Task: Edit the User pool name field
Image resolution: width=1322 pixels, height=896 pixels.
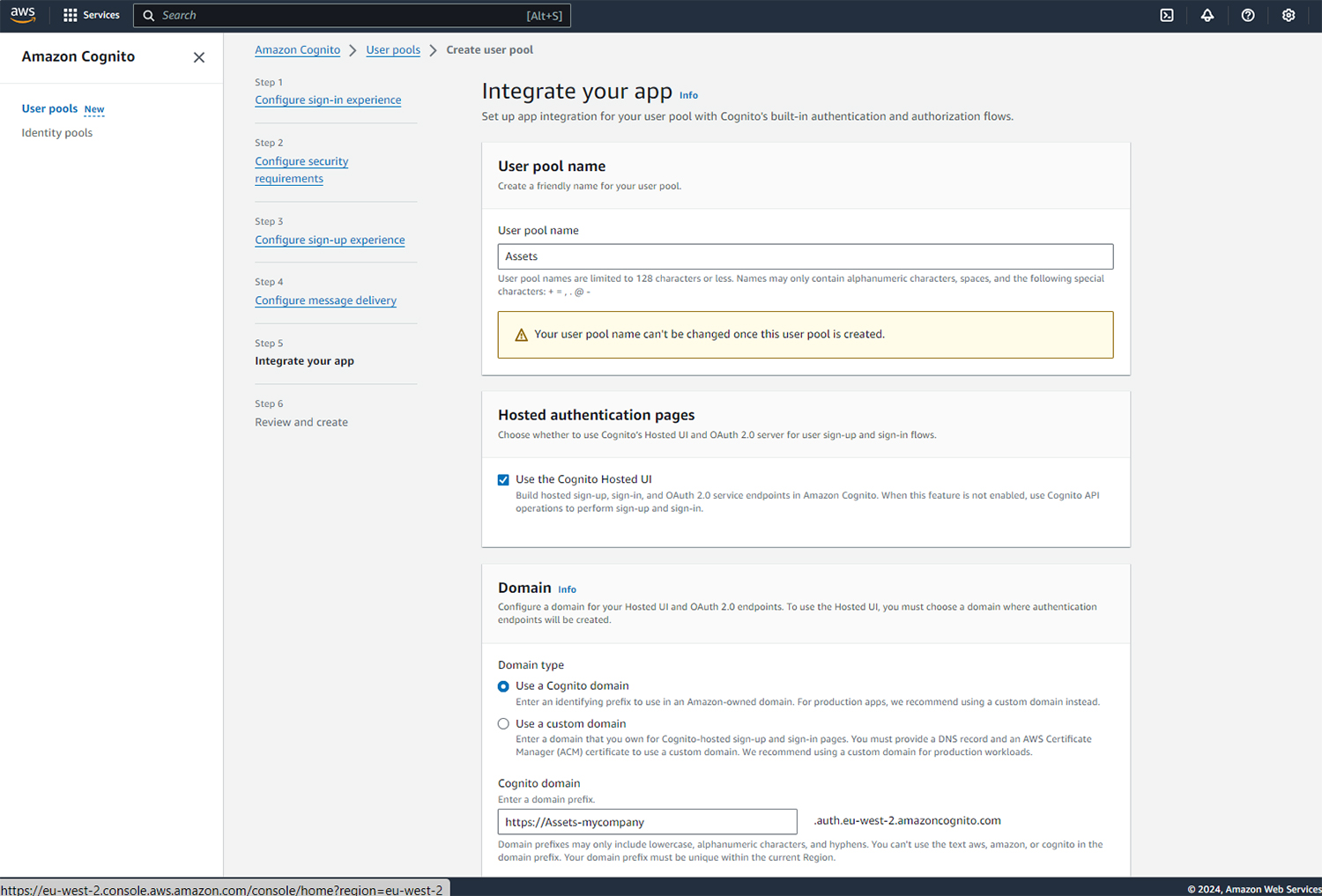Action: 806,256
